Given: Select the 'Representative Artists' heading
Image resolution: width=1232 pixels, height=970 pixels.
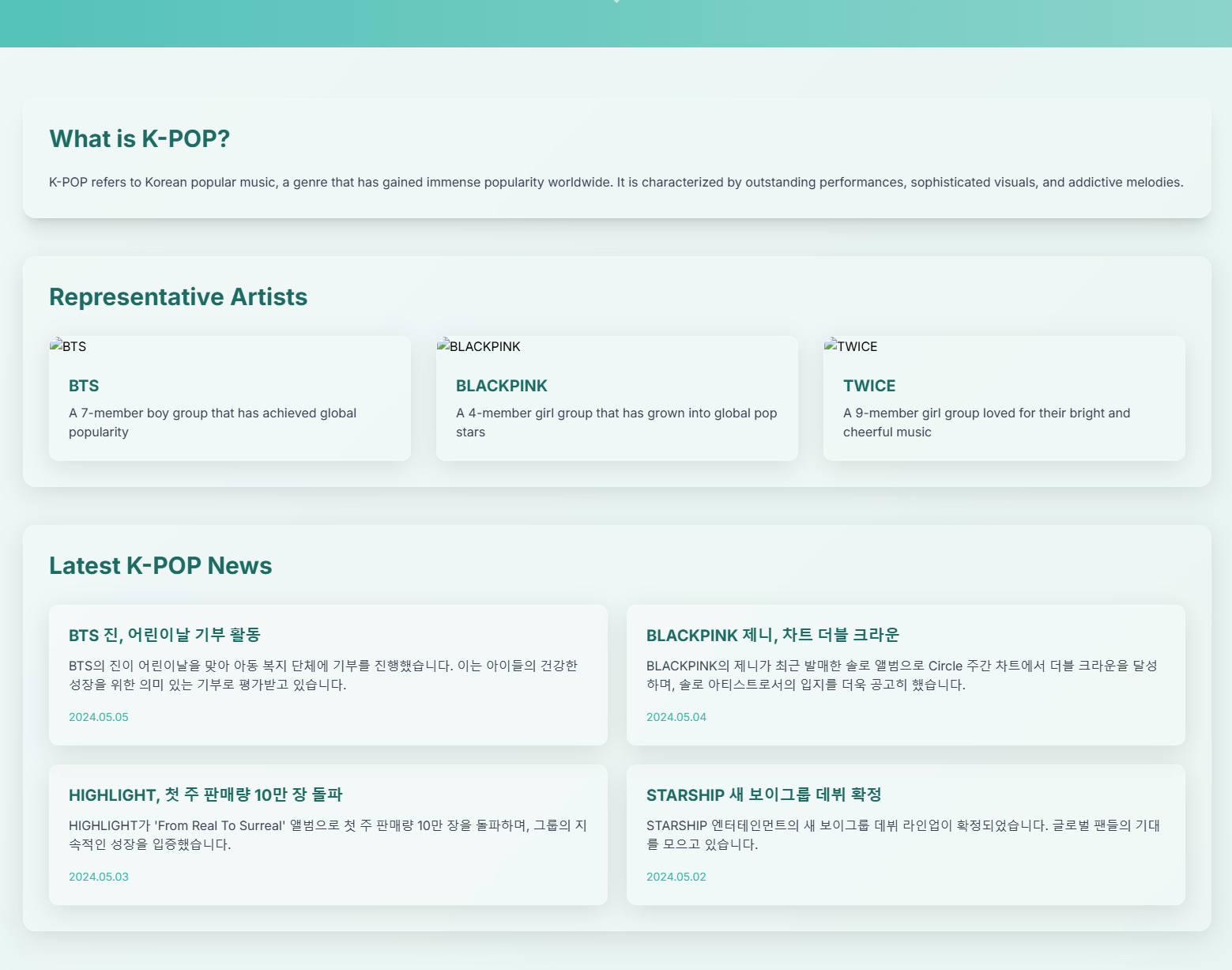Looking at the screenshot, I should [179, 296].
